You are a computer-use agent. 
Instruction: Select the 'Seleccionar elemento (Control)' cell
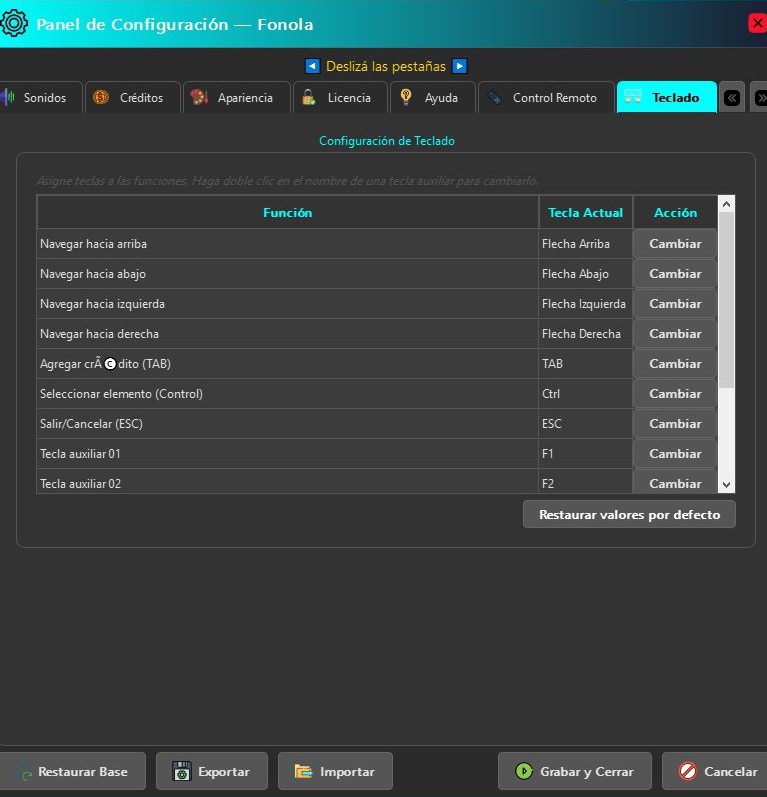click(x=288, y=394)
